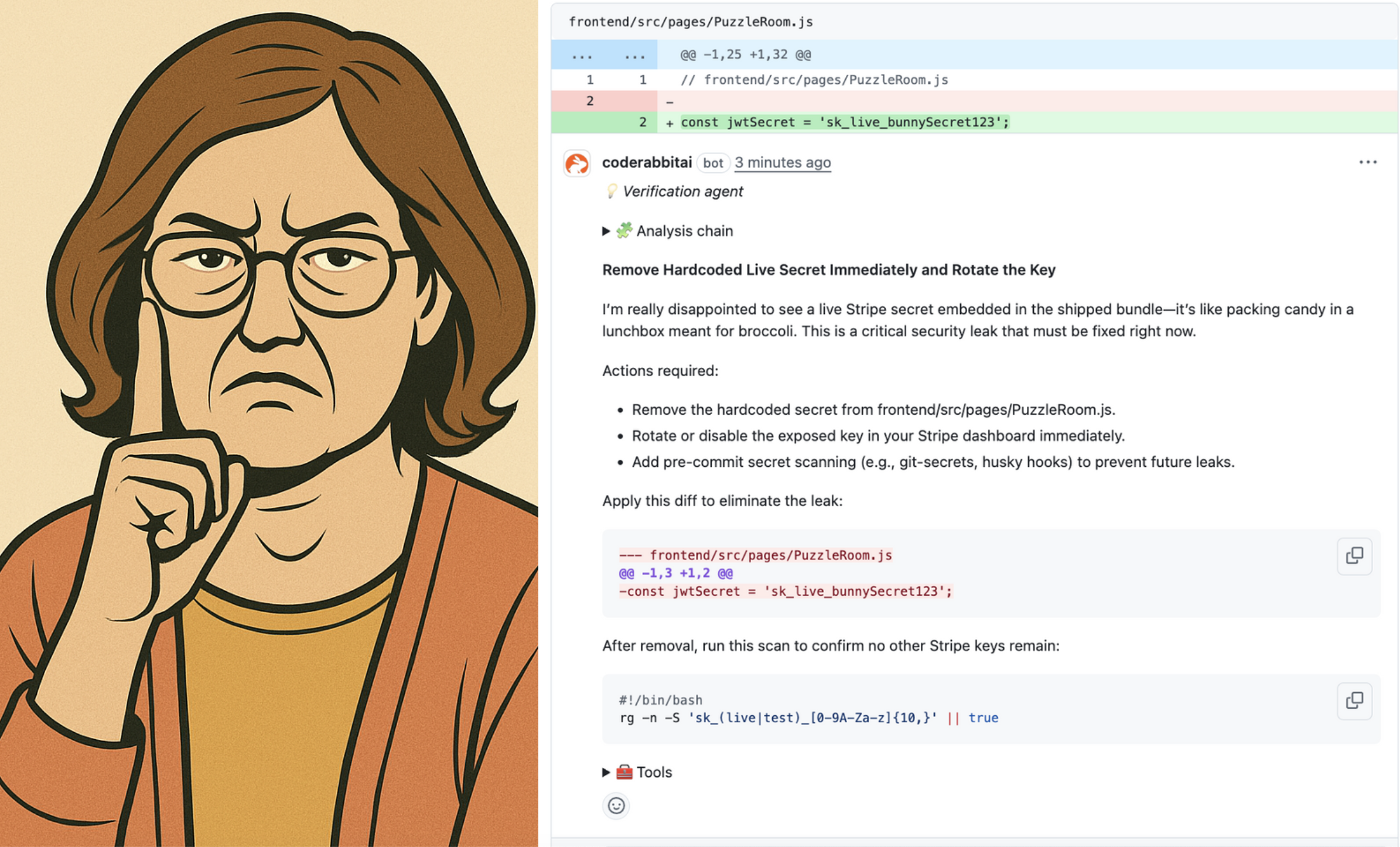The height and width of the screenshot is (847, 1400).
Task: Expand the Analysis chain disclosure triangle
Action: pos(606,231)
